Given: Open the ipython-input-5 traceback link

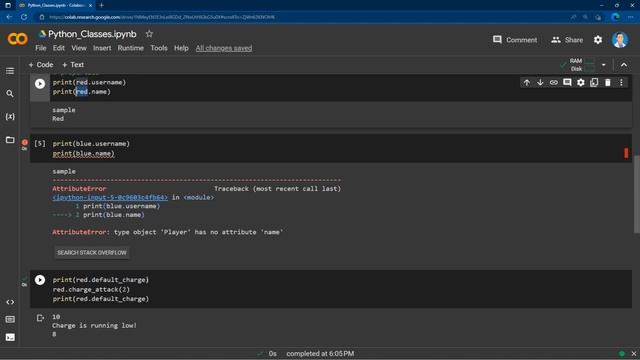Looking at the screenshot, I should click(110, 198).
